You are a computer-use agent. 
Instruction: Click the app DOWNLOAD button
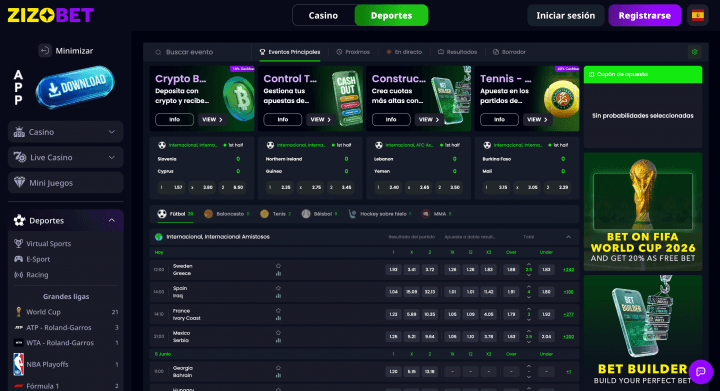75,86
